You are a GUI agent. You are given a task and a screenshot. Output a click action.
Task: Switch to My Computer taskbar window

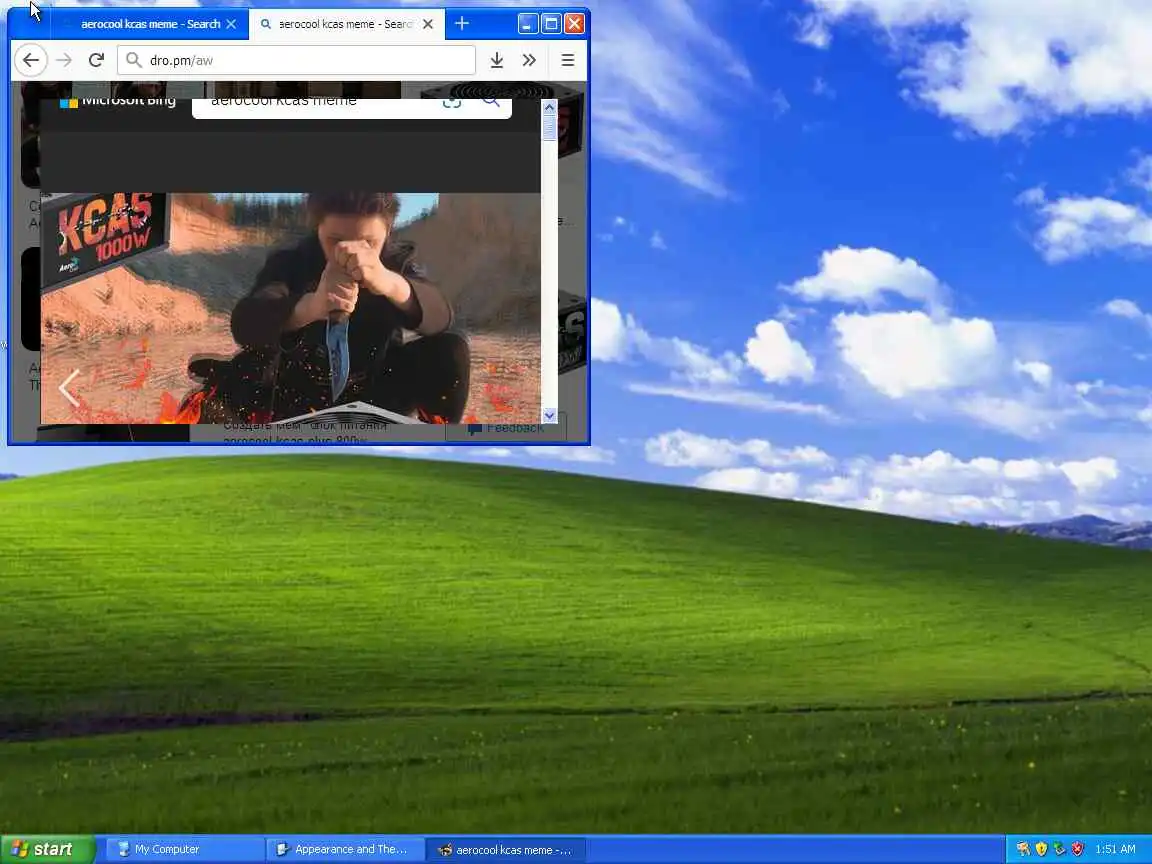coord(185,849)
